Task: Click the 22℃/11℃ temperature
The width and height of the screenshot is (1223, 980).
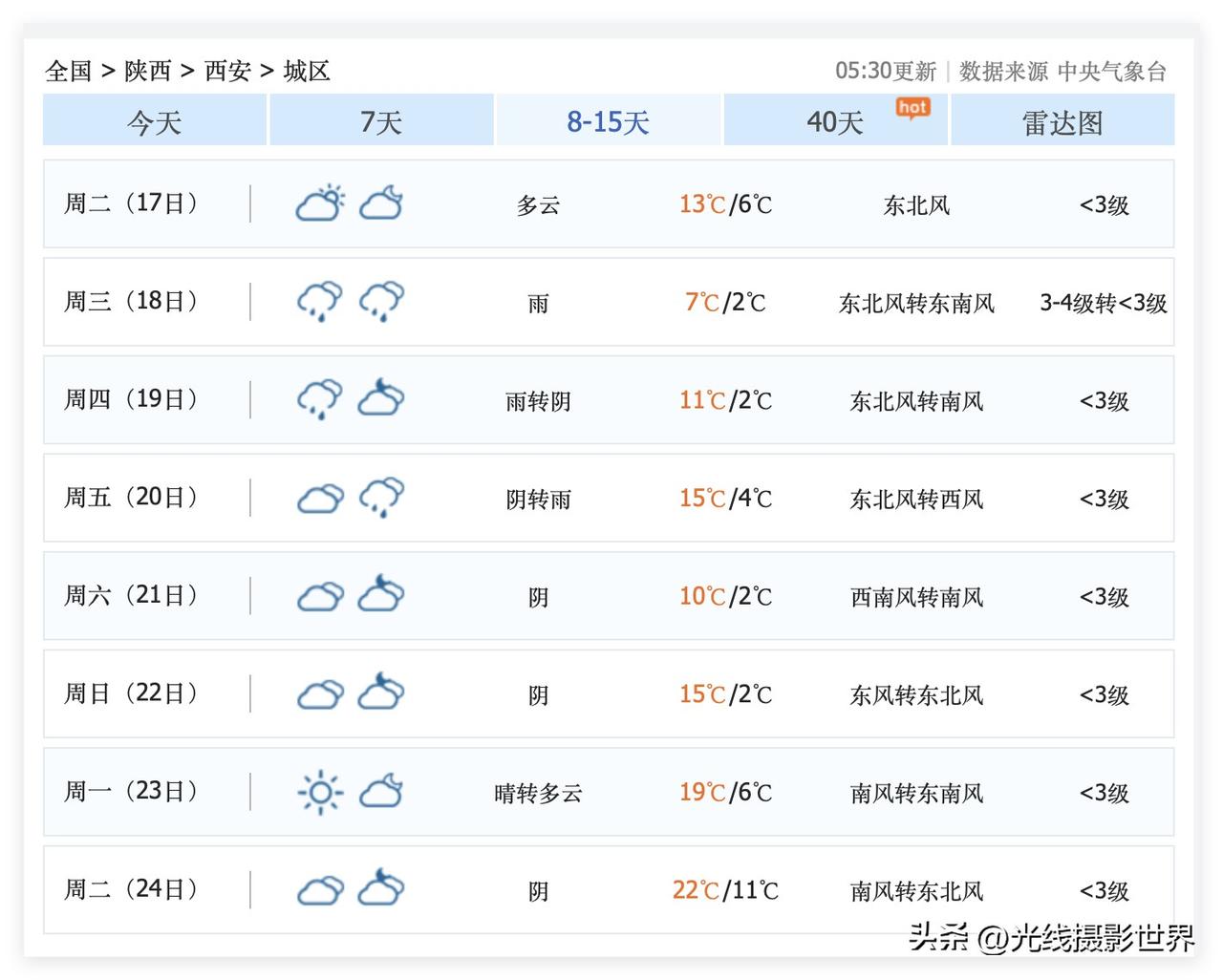Action: [x=725, y=891]
